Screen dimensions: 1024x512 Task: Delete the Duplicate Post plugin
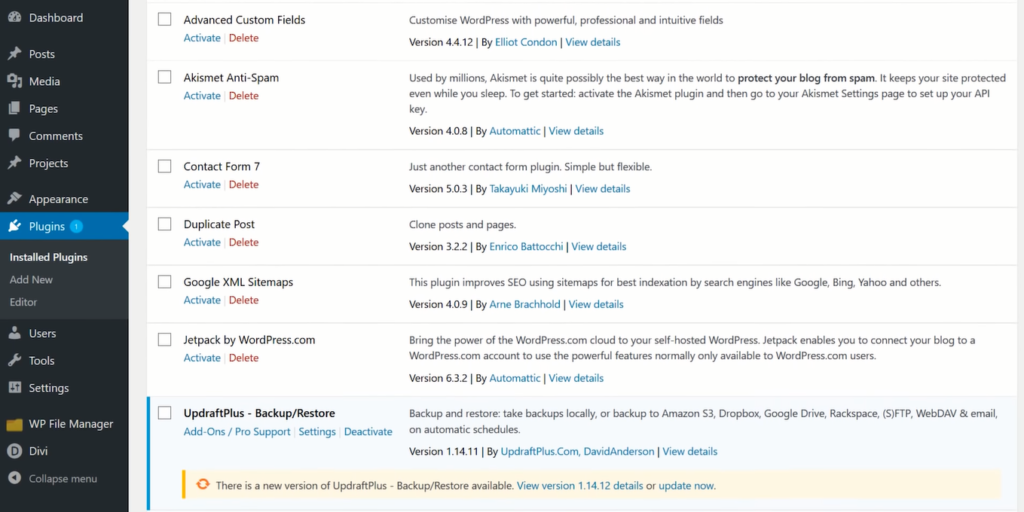(243, 242)
